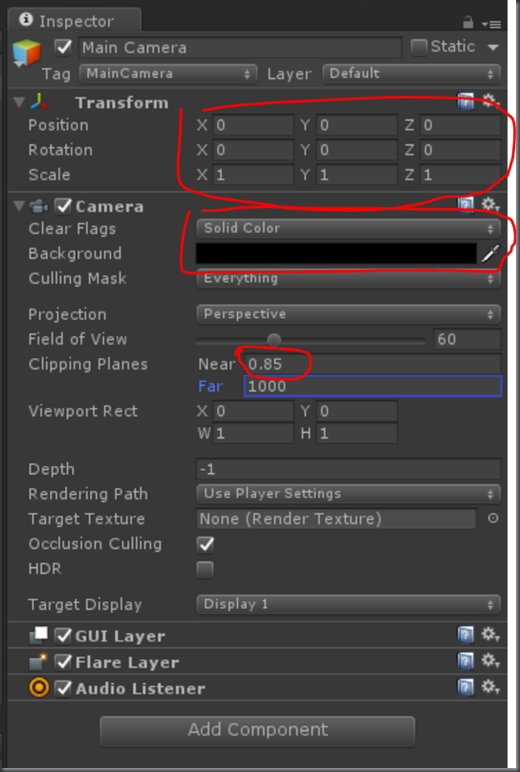Open the Clear Flags dropdown

pos(348,228)
